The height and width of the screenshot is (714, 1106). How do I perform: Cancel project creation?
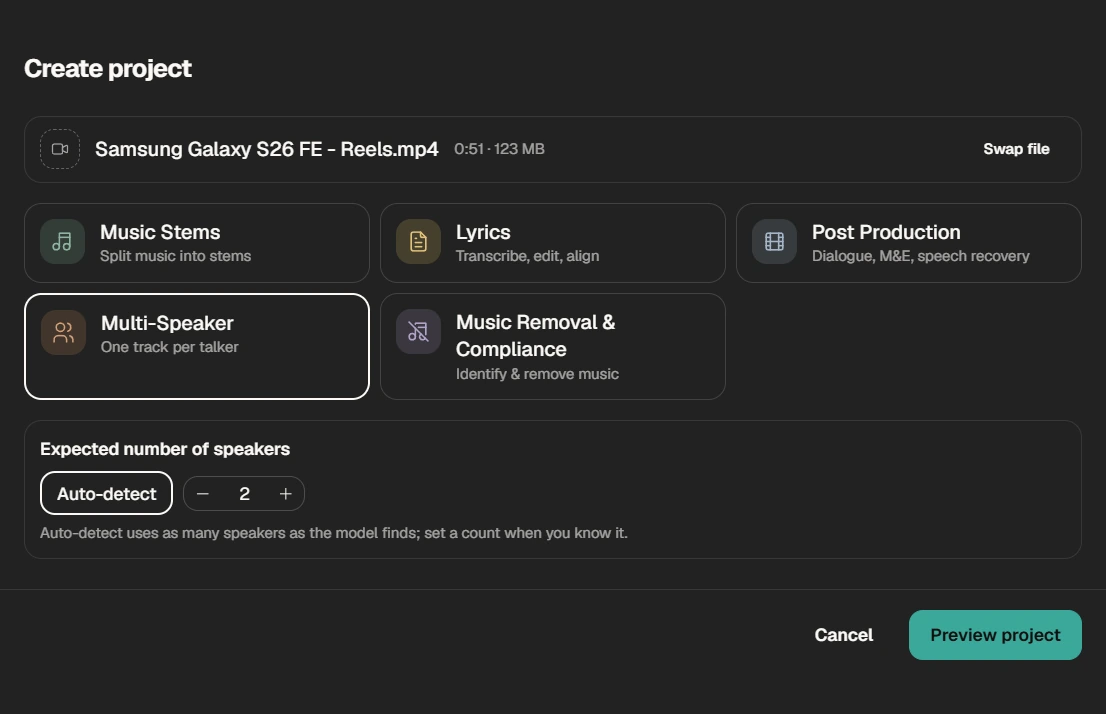point(844,635)
